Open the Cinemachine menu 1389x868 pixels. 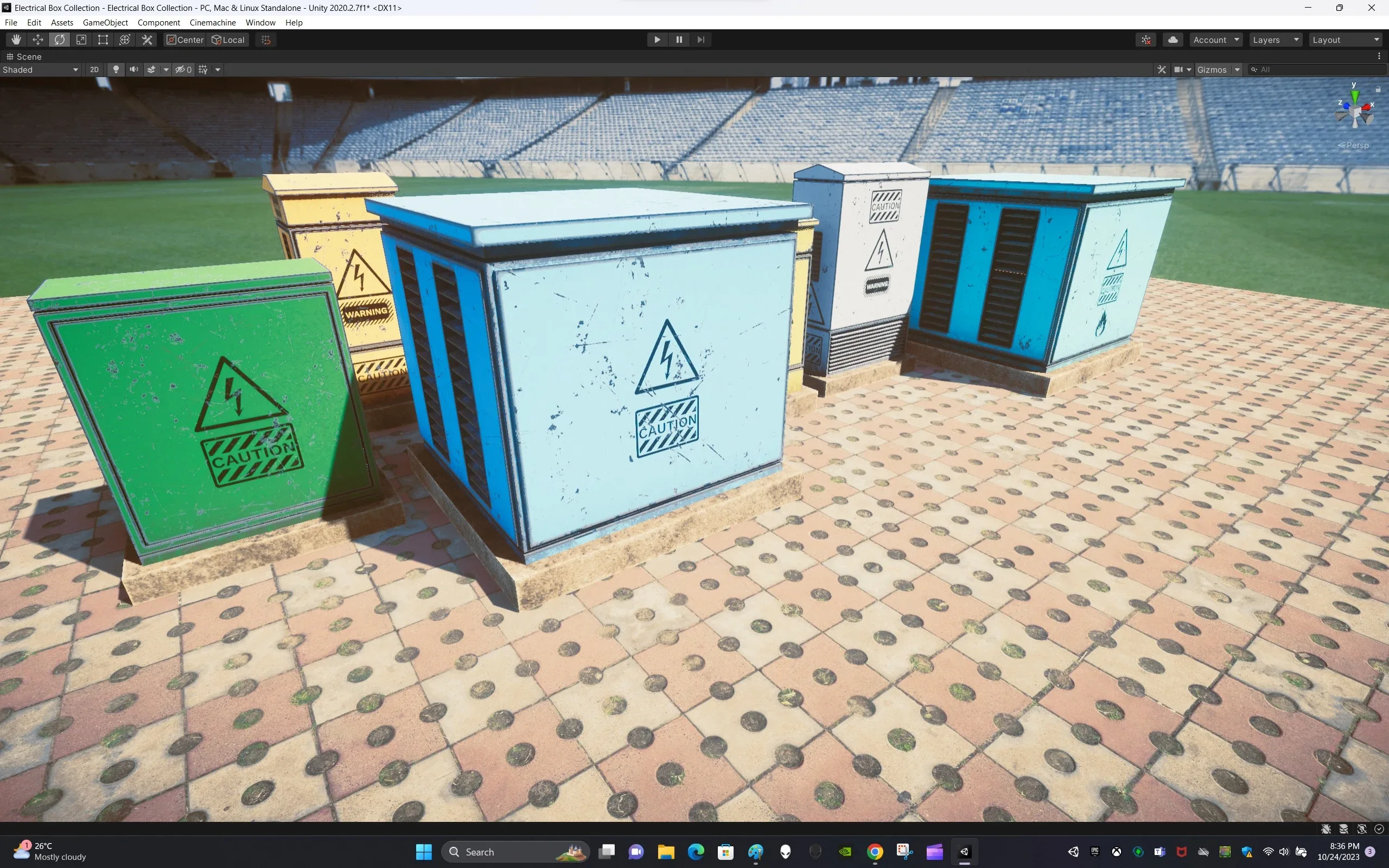[x=212, y=22]
